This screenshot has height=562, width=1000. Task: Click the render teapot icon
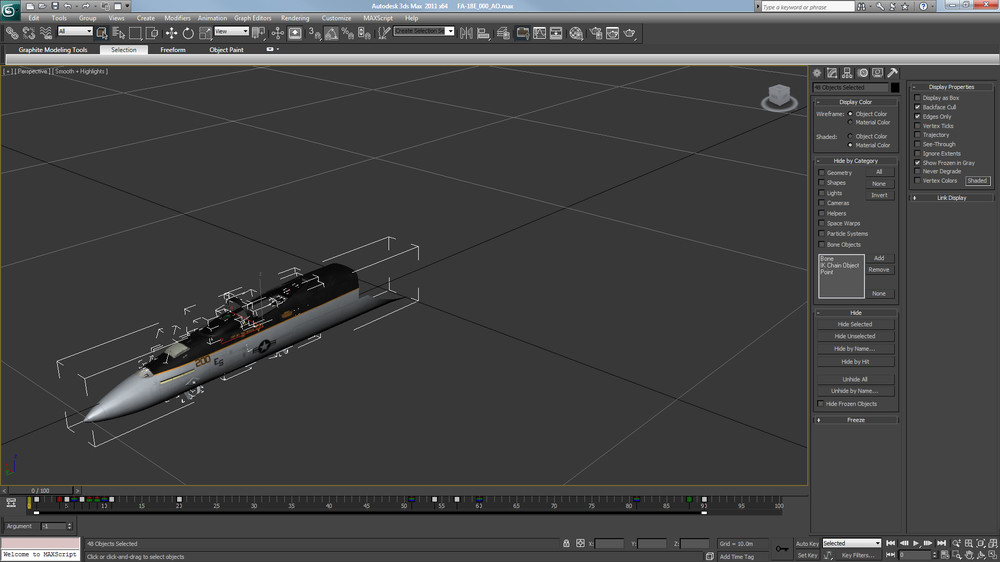click(x=630, y=33)
